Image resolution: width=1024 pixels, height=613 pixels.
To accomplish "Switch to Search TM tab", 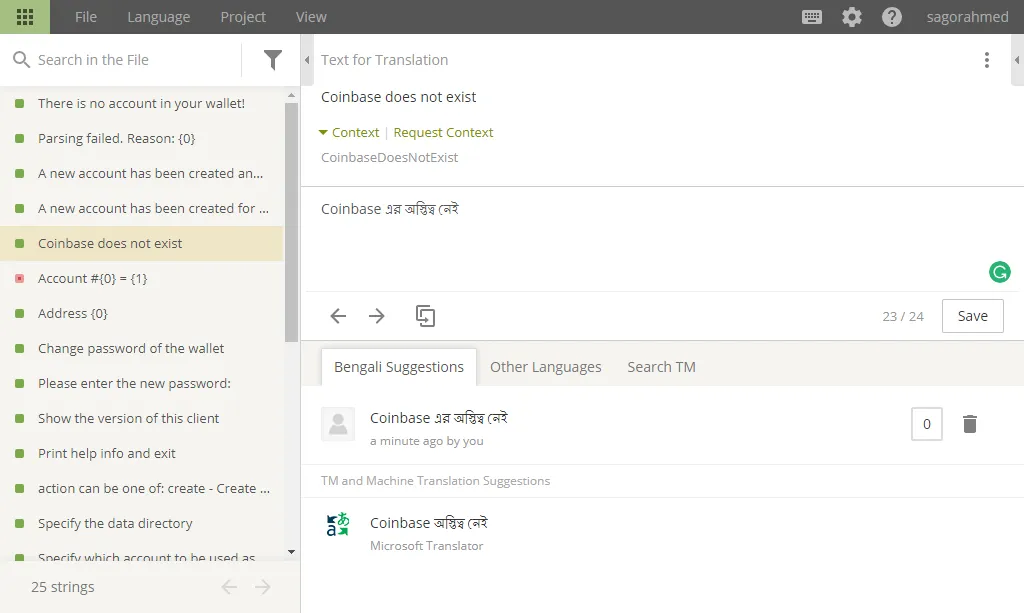I will [661, 367].
